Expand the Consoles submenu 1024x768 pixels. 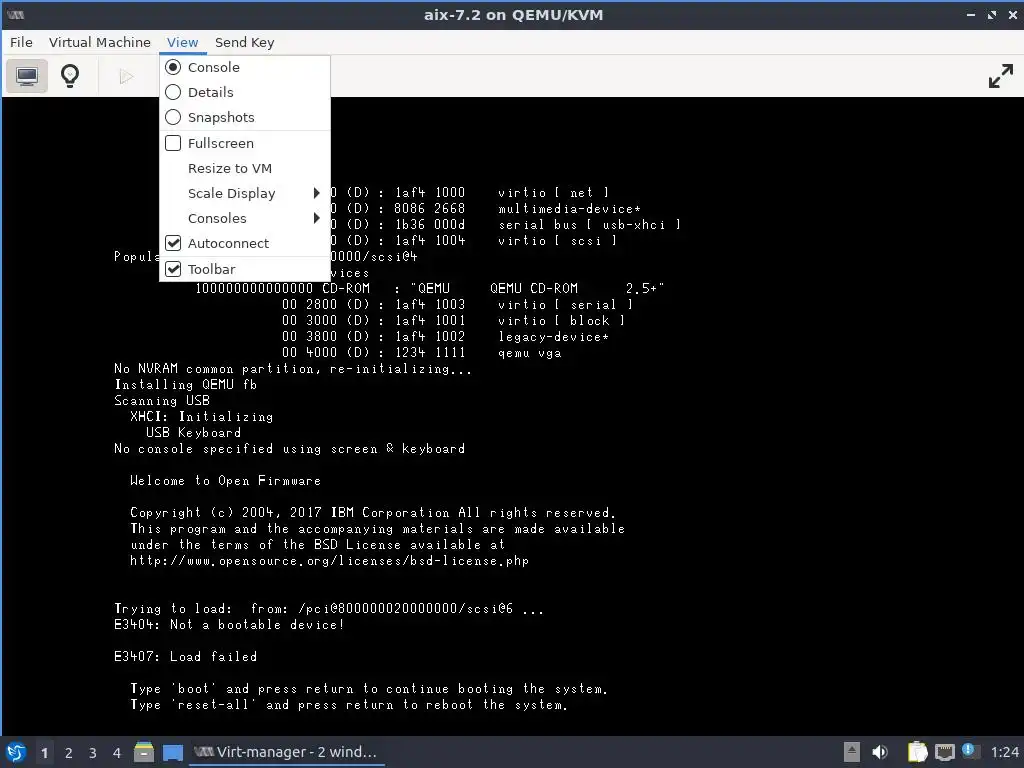245,218
